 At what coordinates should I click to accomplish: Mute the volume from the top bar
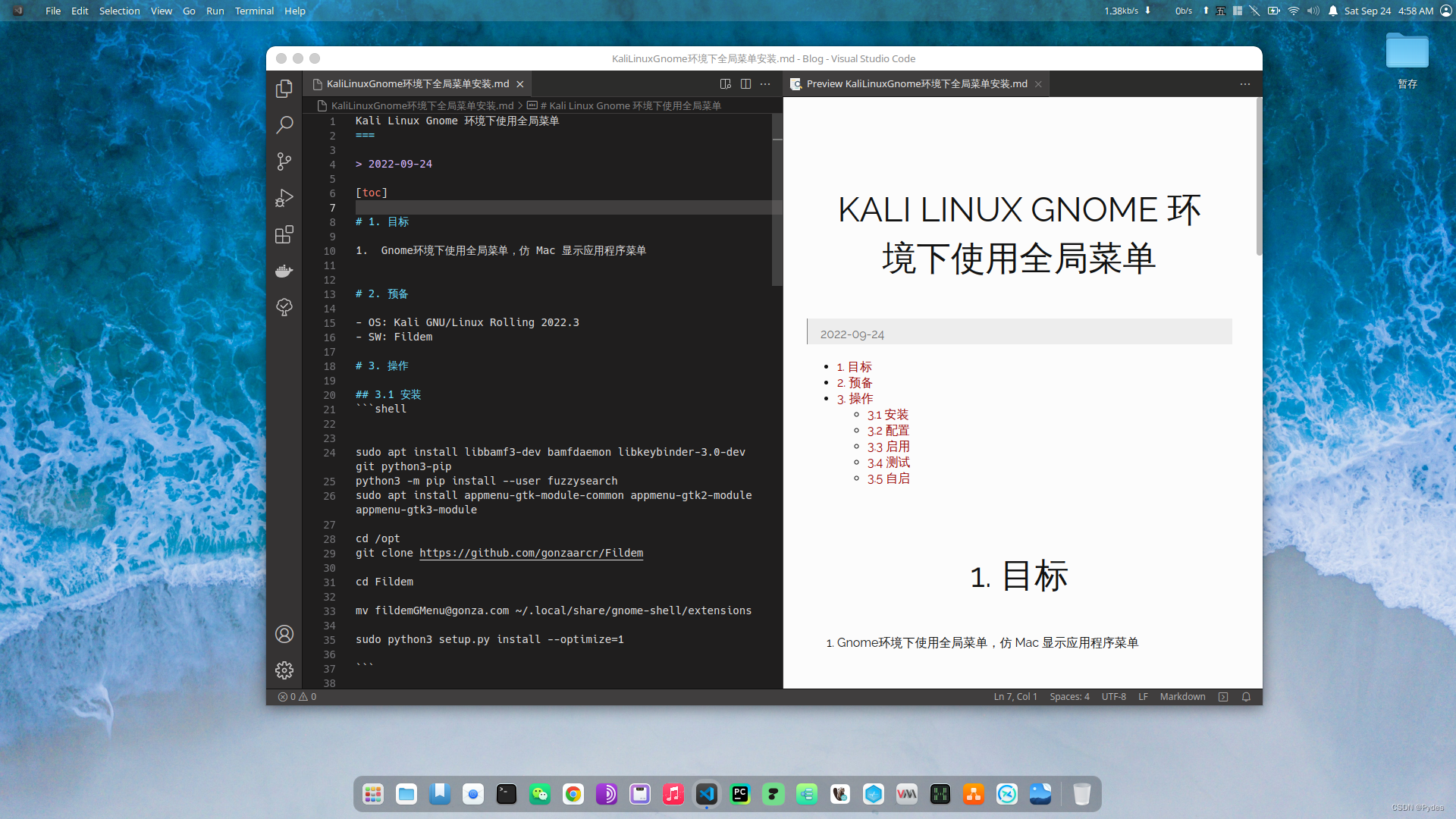point(1312,11)
